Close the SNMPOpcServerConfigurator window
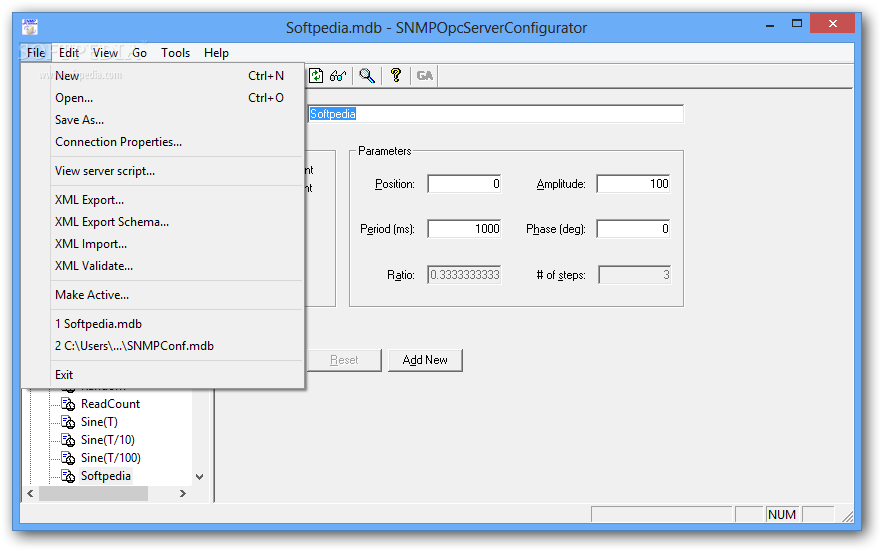 [832, 24]
